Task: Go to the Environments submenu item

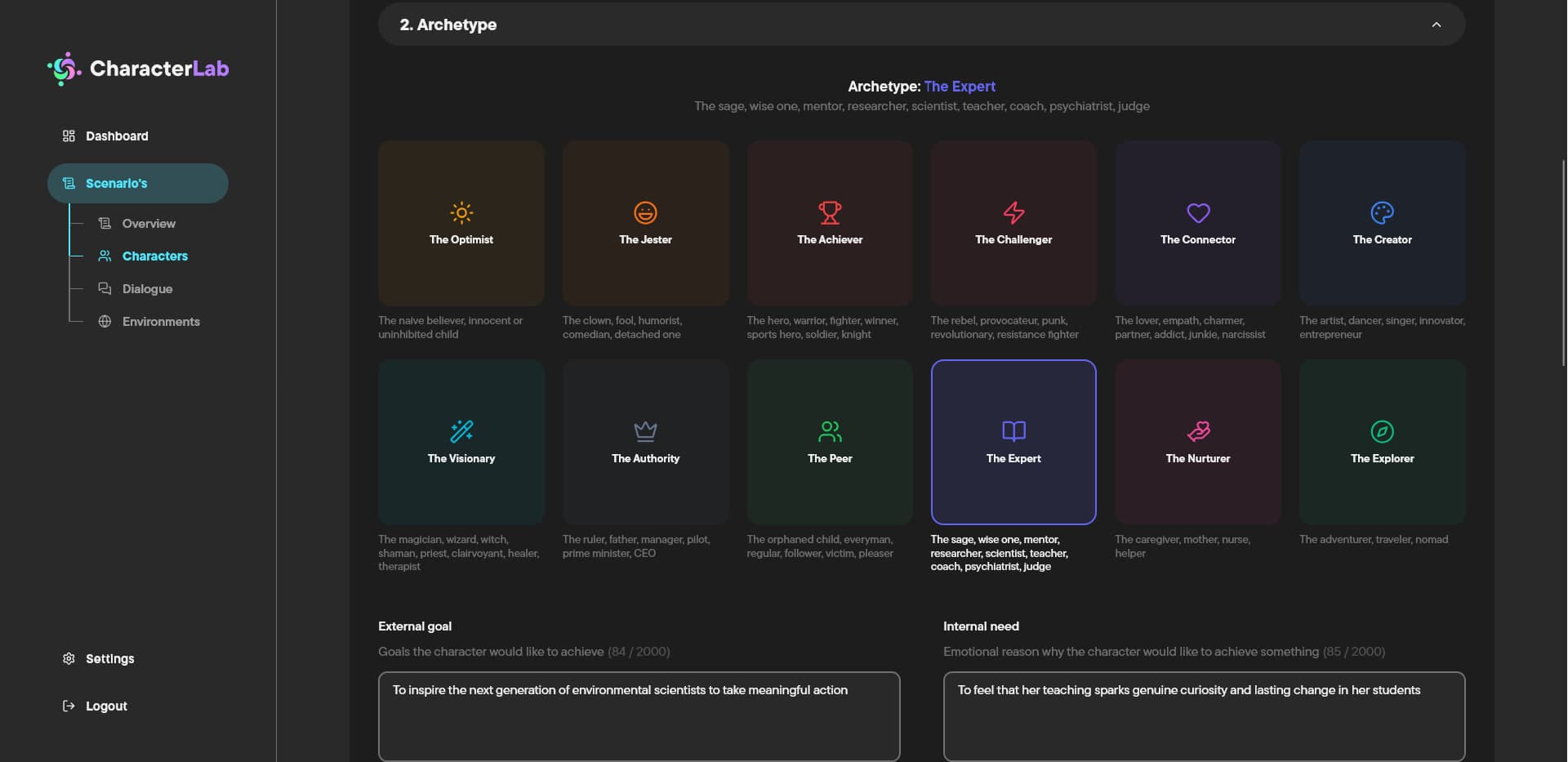Action: coord(161,321)
